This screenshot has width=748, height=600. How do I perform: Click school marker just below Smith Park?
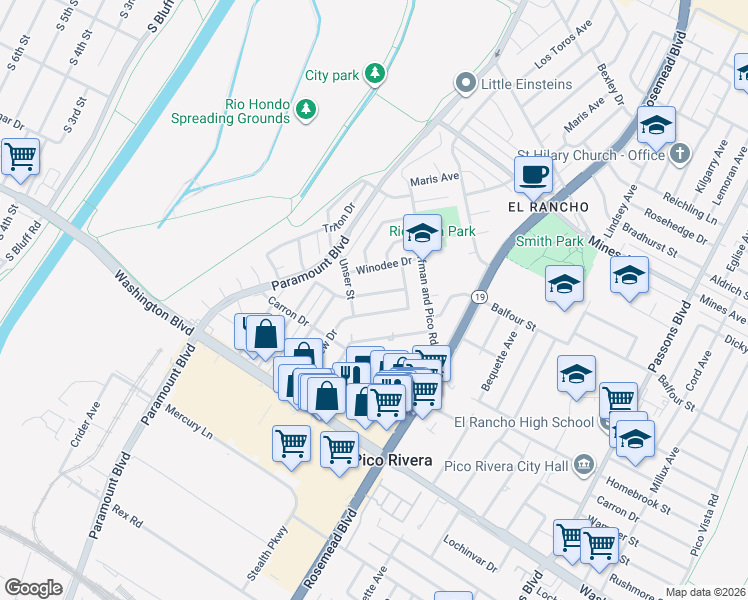(564, 285)
